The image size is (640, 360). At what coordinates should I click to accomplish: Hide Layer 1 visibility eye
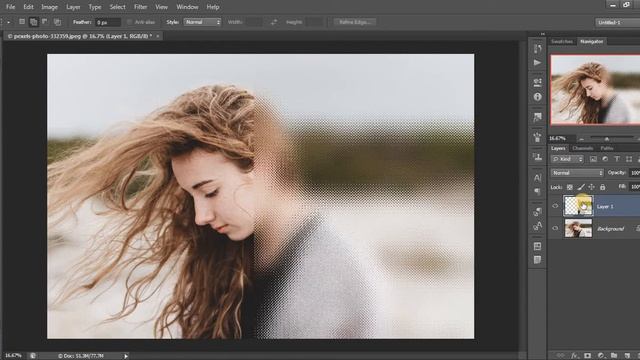coord(555,206)
